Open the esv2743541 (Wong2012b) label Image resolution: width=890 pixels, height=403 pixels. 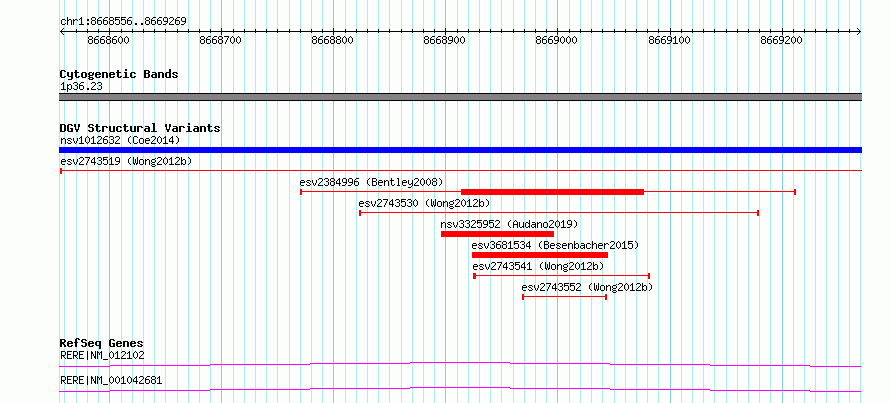pyautogui.click(x=538, y=266)
